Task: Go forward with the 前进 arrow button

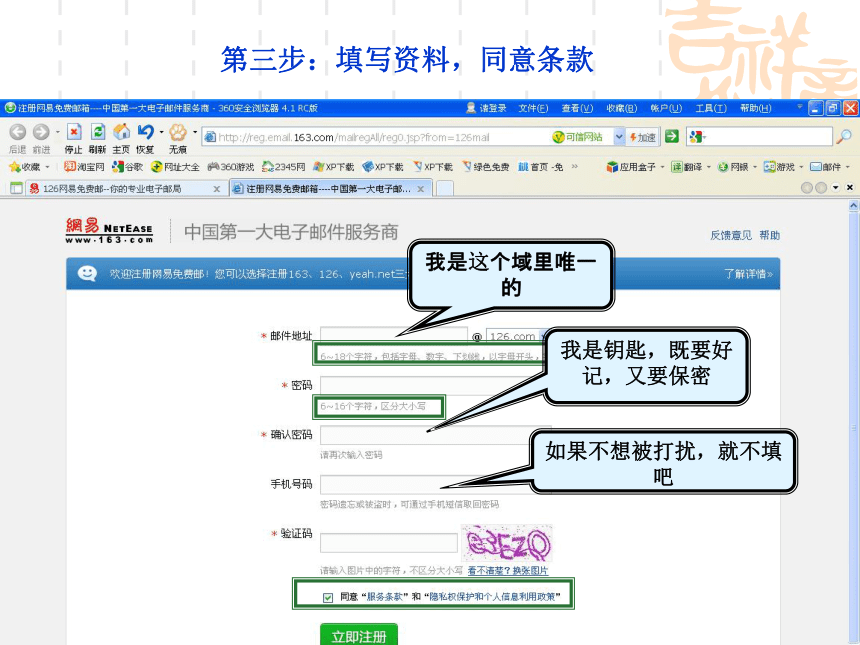Action: pyautogui.click(x=41, y=132)
